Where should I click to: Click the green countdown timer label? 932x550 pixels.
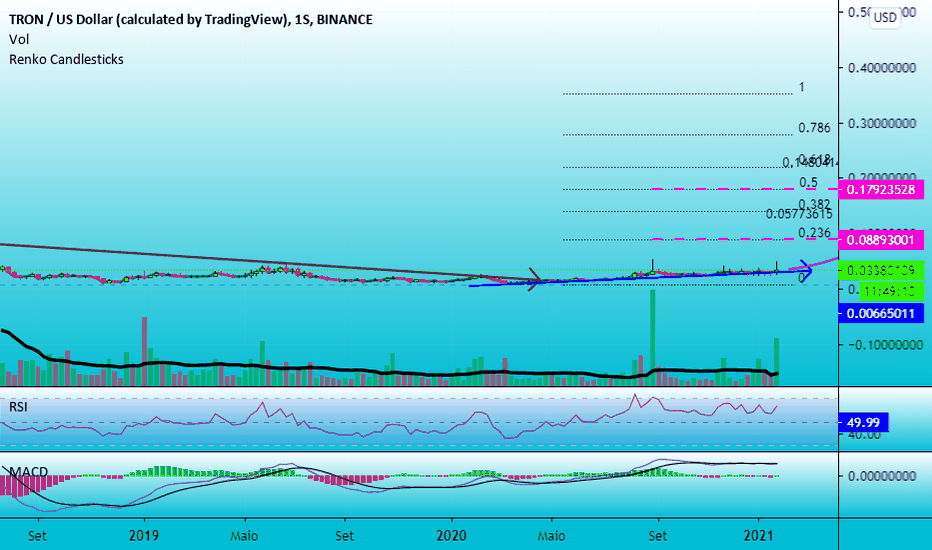click(x=890, y=291)
